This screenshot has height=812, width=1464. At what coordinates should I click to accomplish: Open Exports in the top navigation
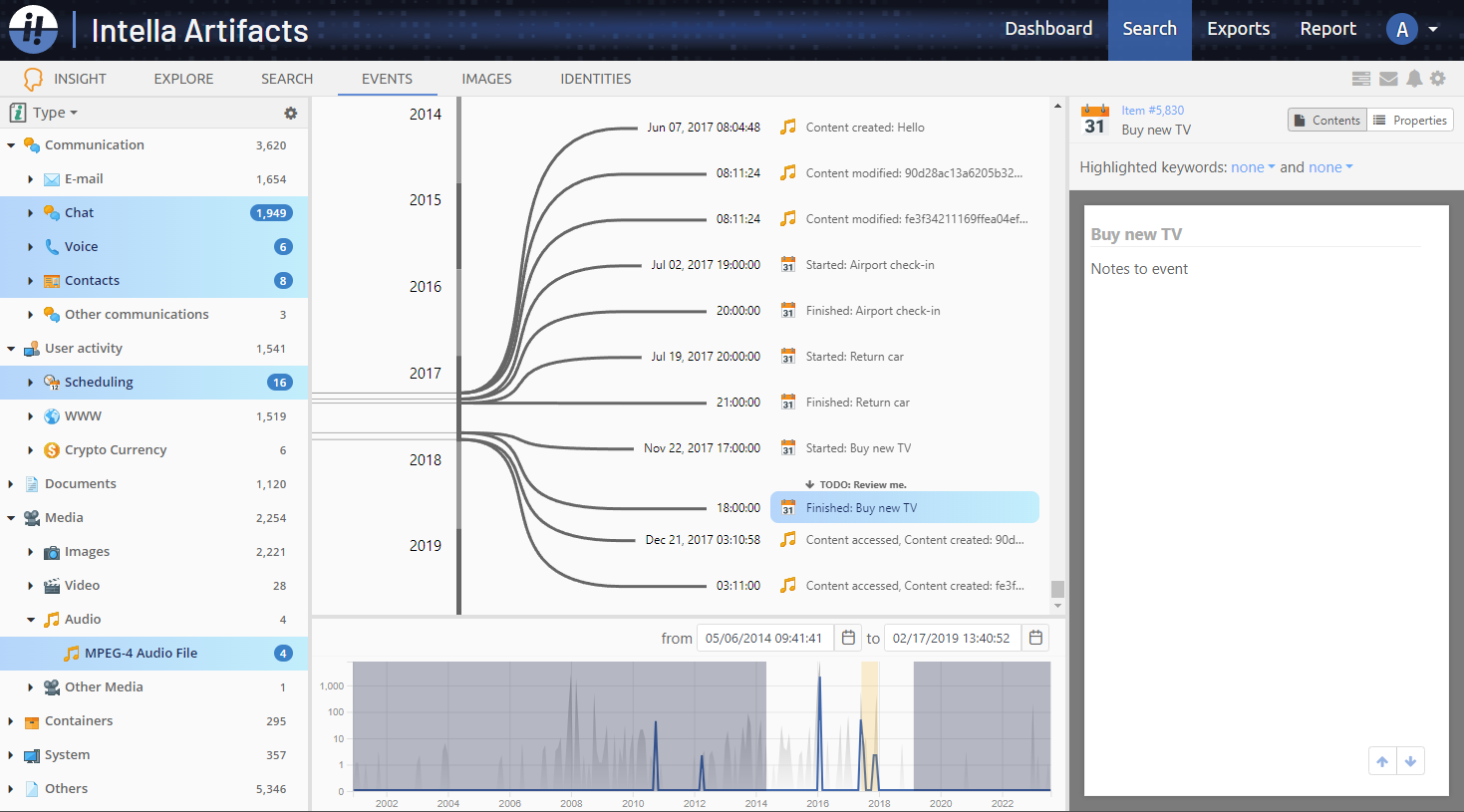point(1238,29)
